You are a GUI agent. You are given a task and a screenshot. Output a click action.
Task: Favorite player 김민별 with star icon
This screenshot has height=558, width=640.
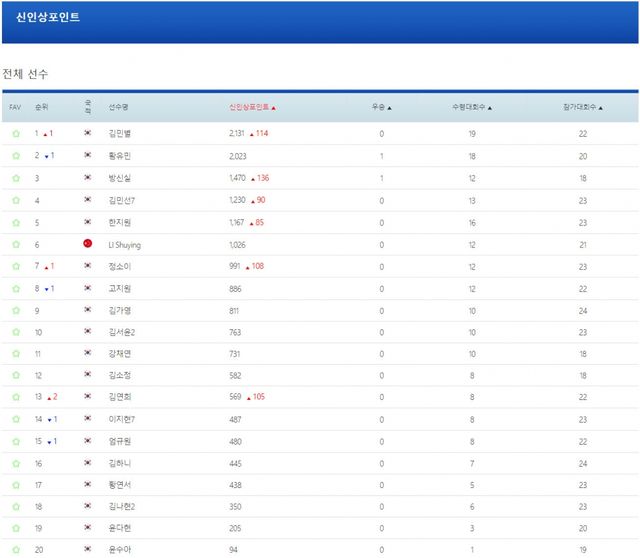click(x=15, y=134)
